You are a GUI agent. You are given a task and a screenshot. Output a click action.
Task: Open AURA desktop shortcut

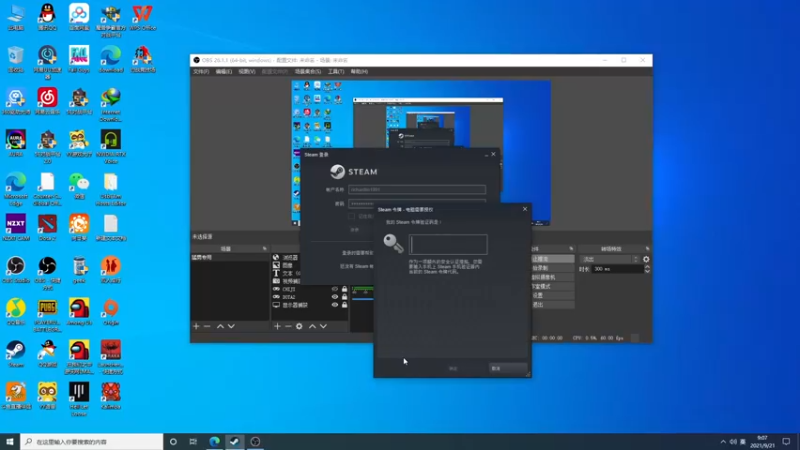[16, 143]
